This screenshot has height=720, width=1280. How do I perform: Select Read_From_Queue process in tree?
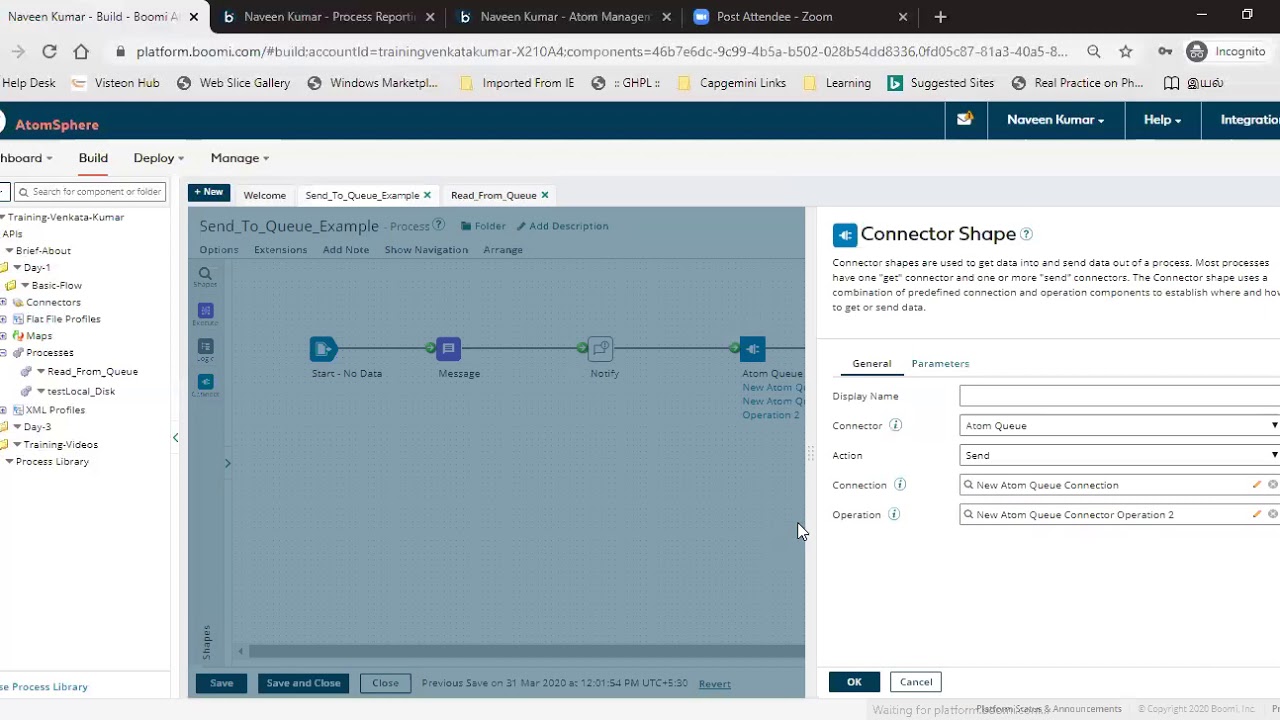coord(92,372)
